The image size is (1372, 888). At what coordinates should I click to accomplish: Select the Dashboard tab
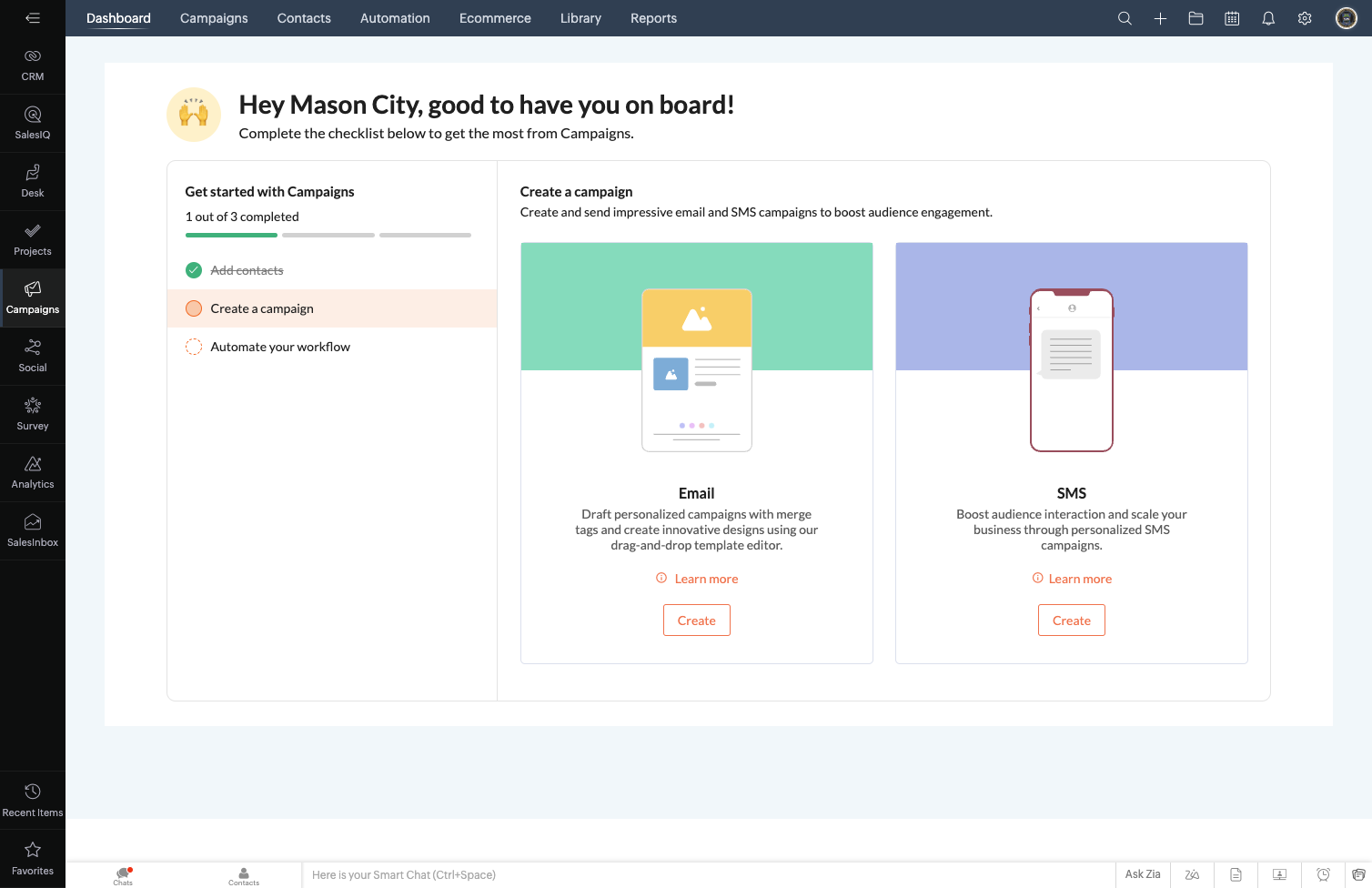click(x=118, y=18)
